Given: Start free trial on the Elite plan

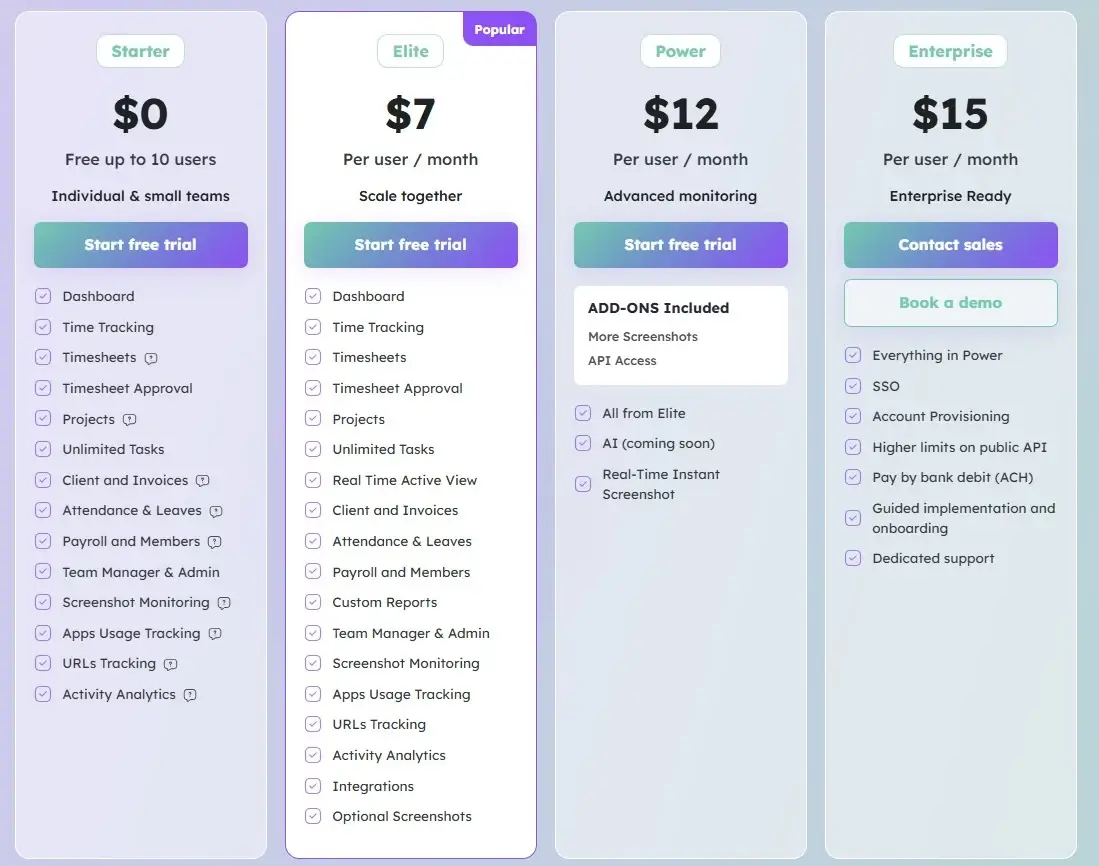Looking at the screenshot, I should pyautogui.click(x=410, y=245).
